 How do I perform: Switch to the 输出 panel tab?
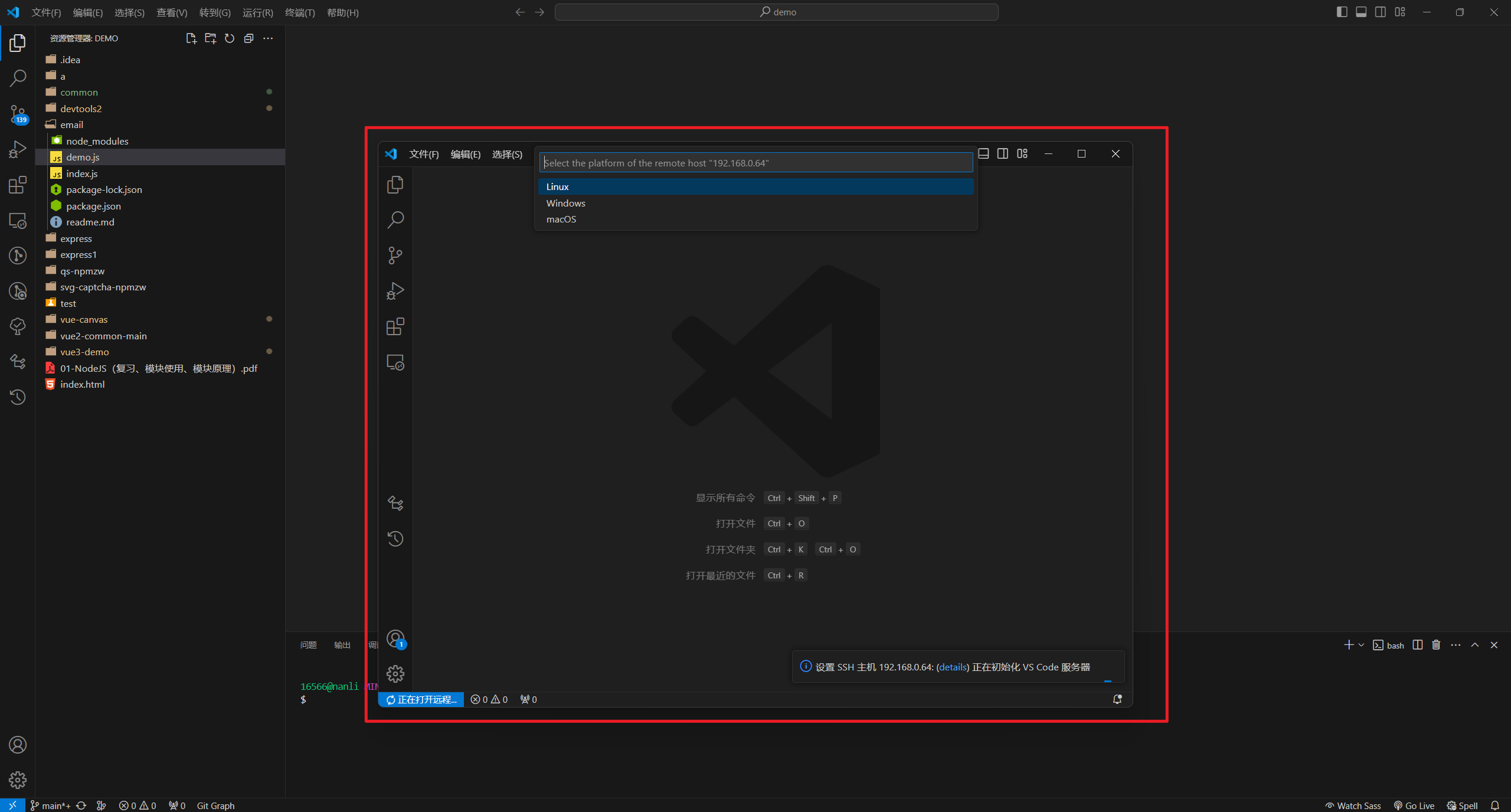click(342, 645)
